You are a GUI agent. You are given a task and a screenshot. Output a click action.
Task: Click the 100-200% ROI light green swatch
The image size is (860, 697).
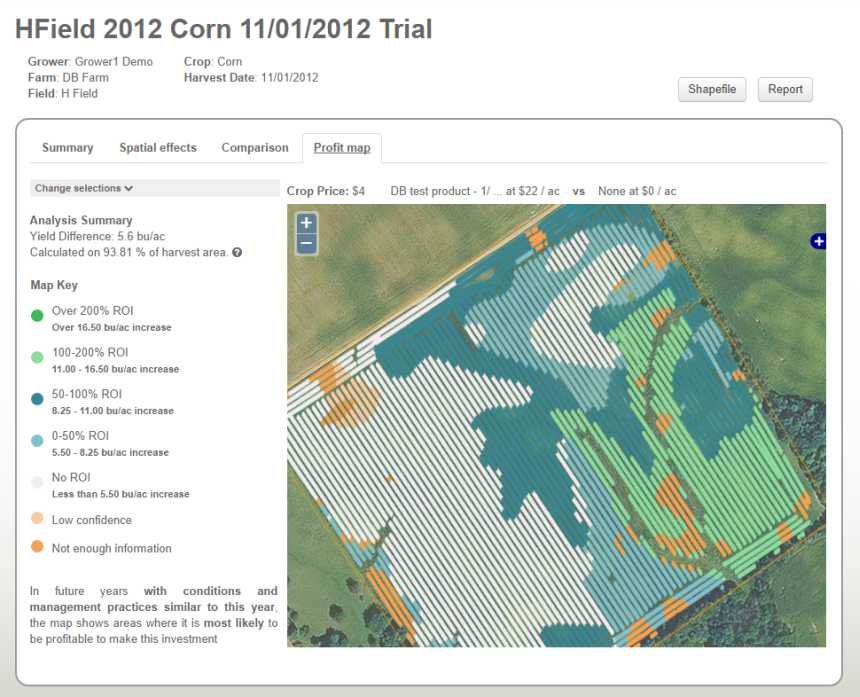[x=37, y=357]
